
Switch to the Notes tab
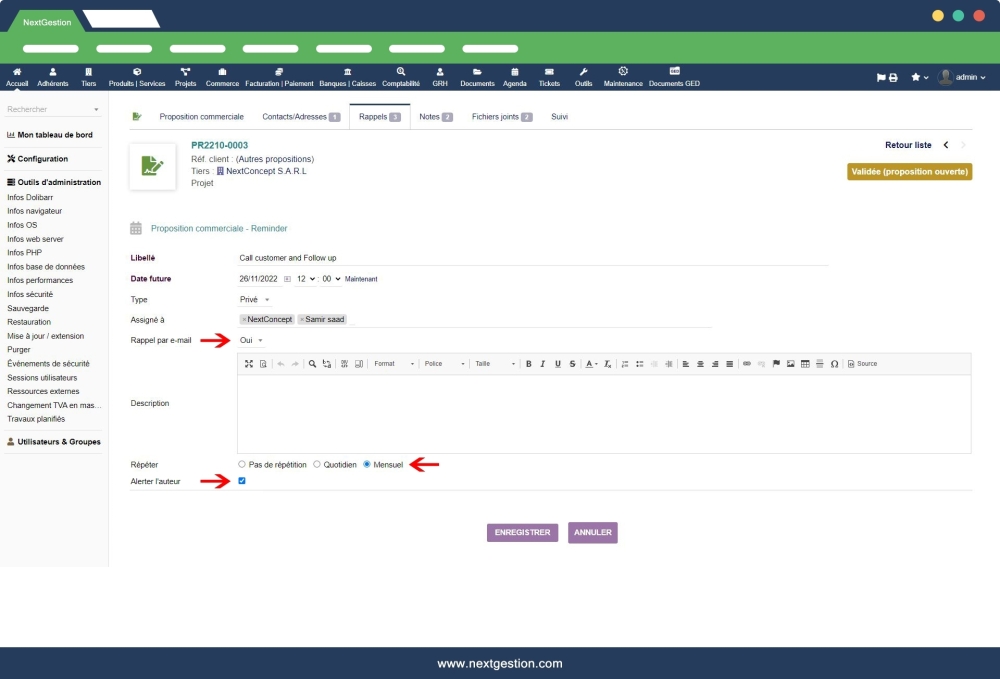coord(430,115)
